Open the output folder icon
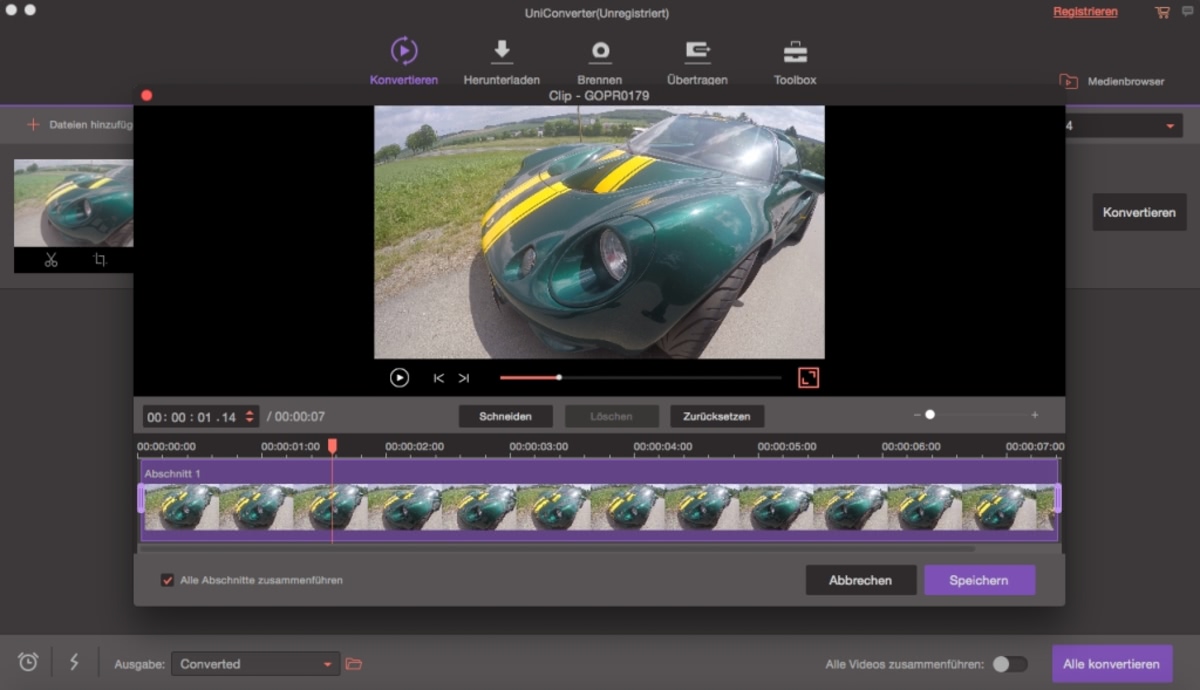This screenshot has width=1200, height=690. (353, 663)
